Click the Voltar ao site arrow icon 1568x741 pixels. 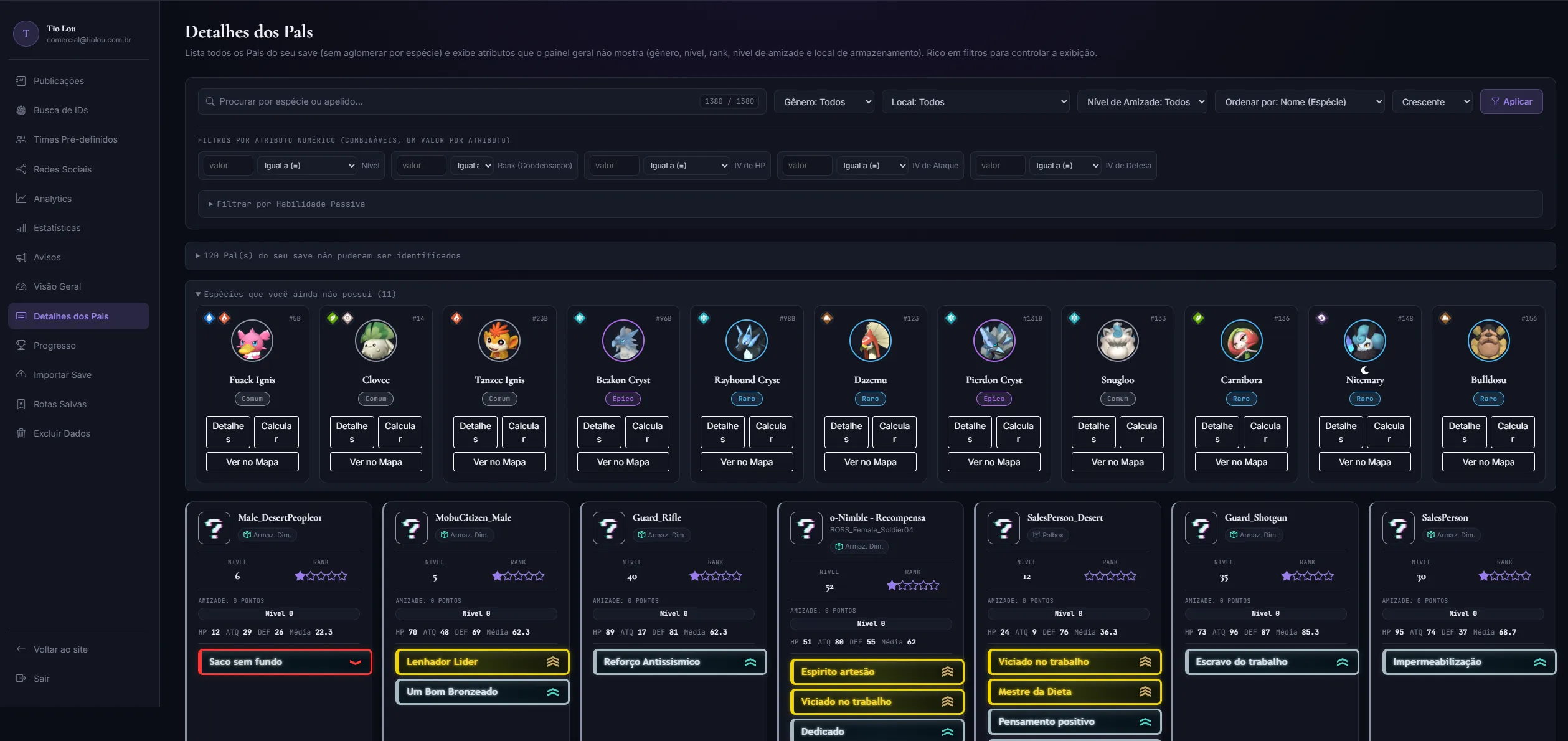tap(21, 649)
